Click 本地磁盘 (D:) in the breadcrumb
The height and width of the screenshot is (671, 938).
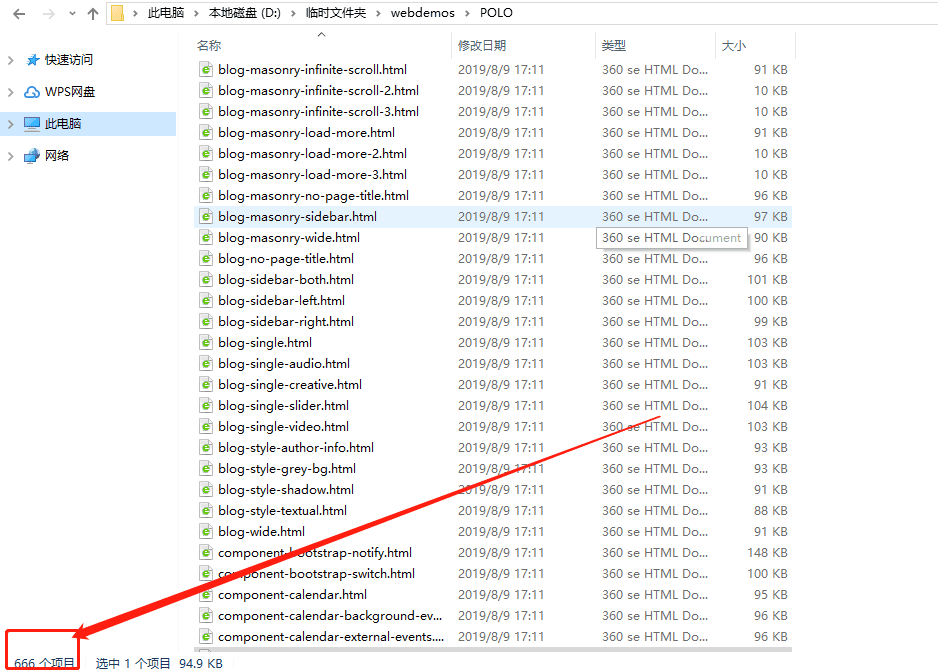[245, 13]
